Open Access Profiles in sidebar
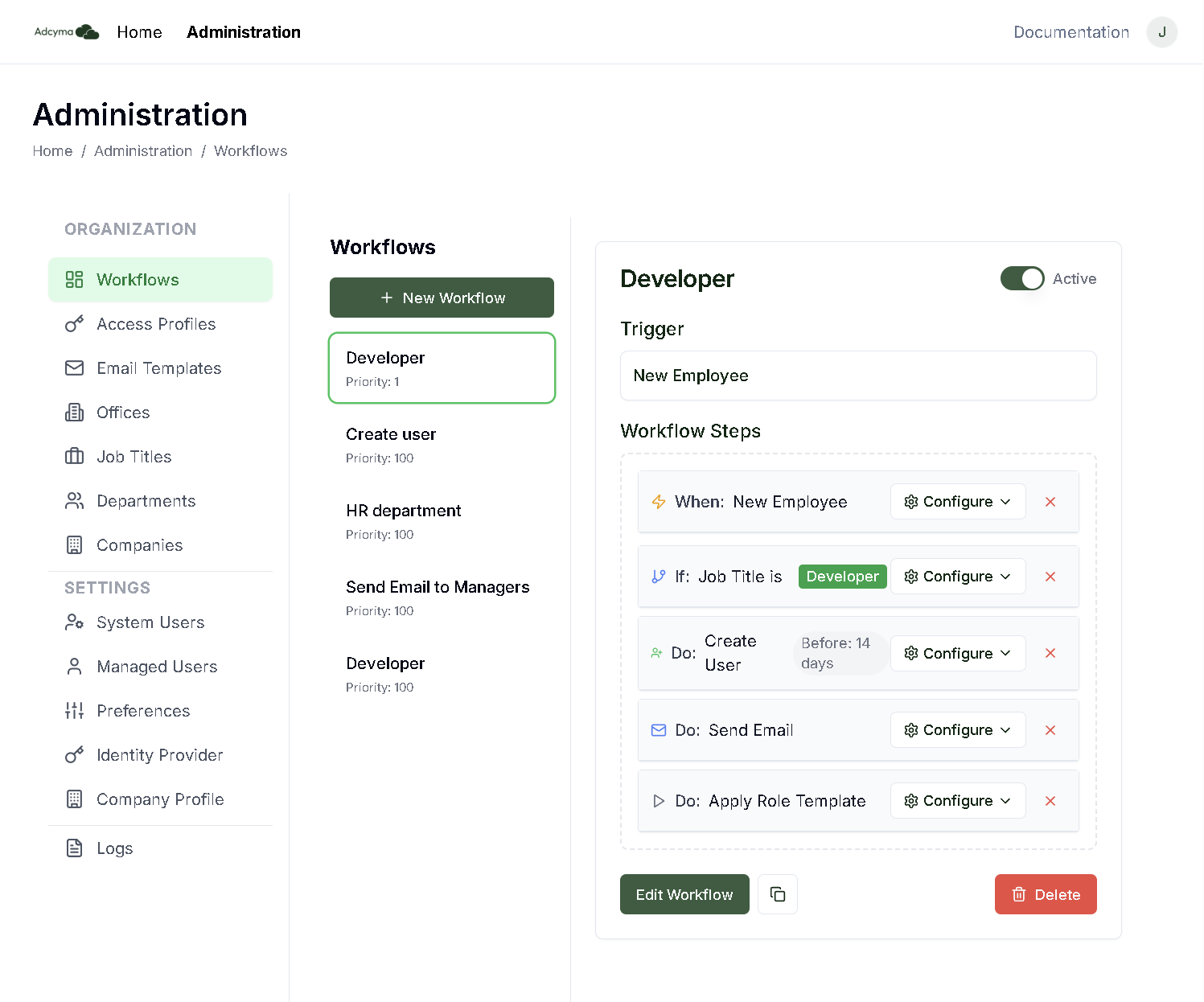1204x1002 pixels. 156,324
